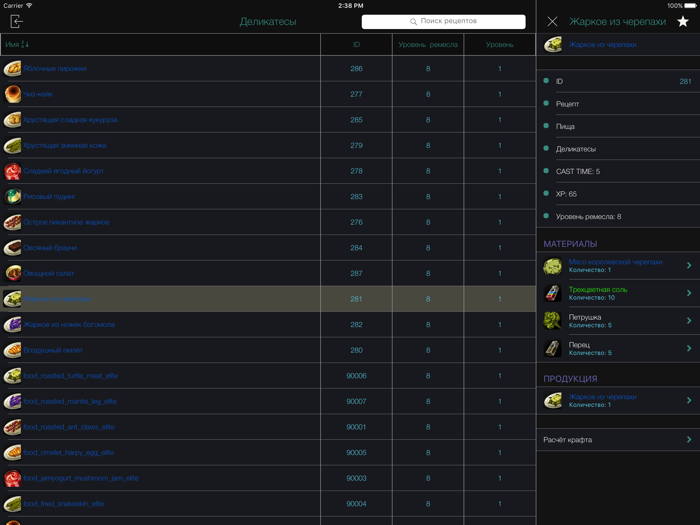Click the Рецепт detail row
700x525 pixels.
tap(618, 104)
